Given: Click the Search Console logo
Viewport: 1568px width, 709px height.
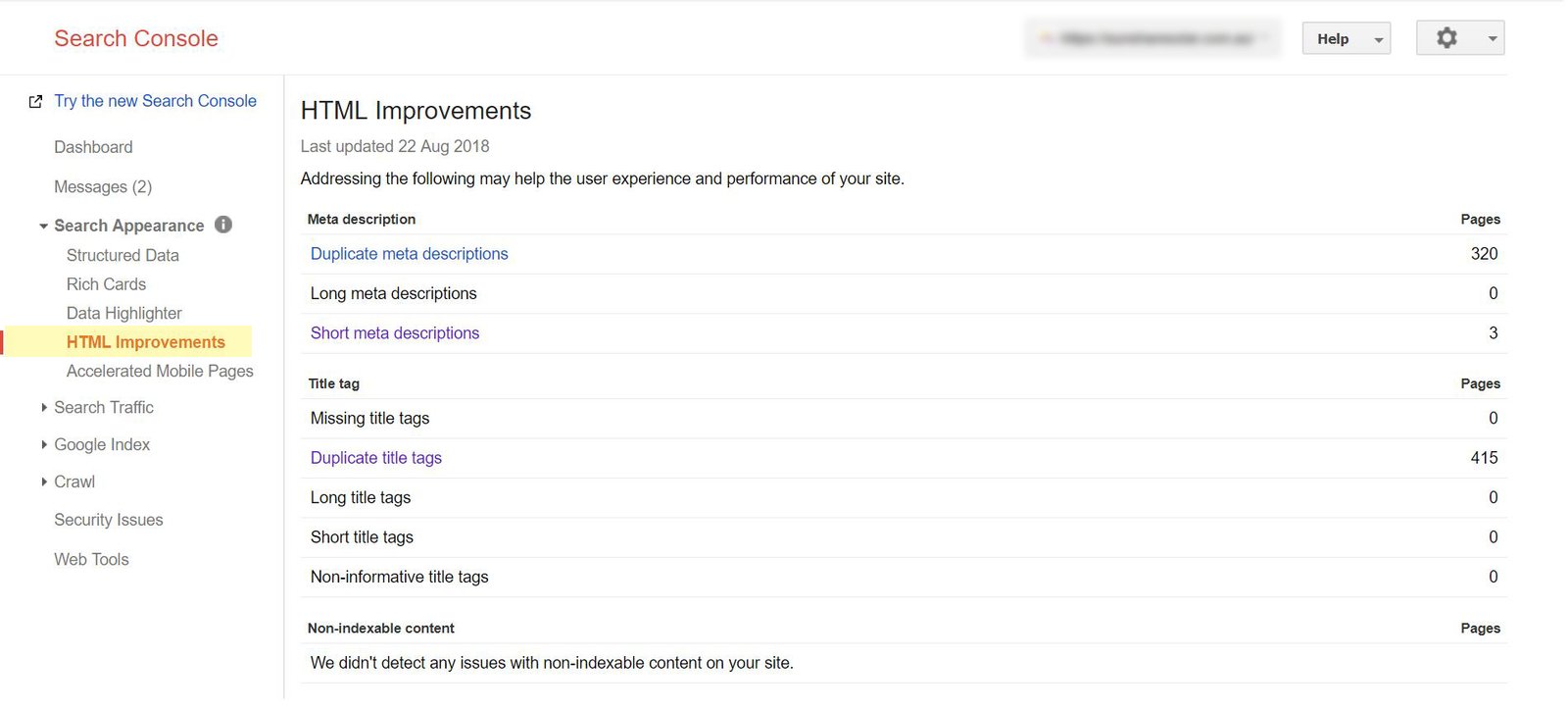Looking at the screenshot, I should pos(136,38).
